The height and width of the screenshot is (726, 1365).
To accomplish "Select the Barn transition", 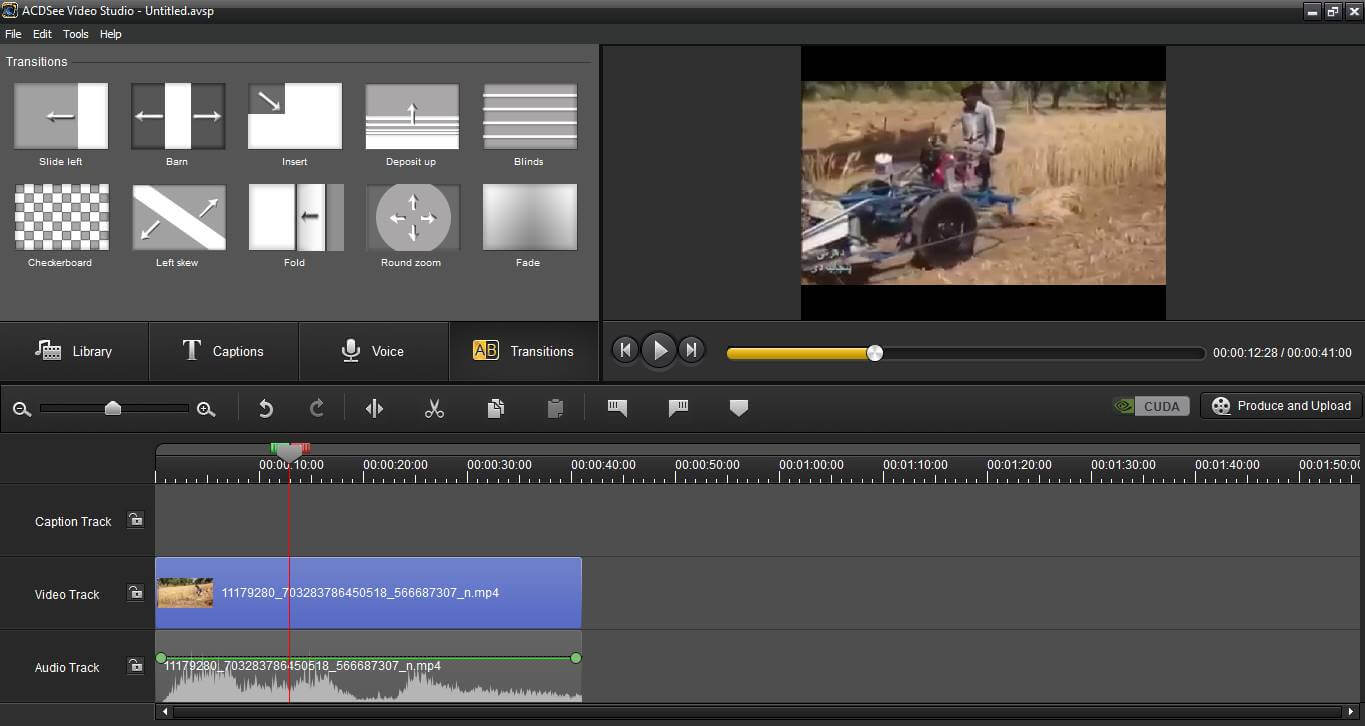I will (178, 116).
